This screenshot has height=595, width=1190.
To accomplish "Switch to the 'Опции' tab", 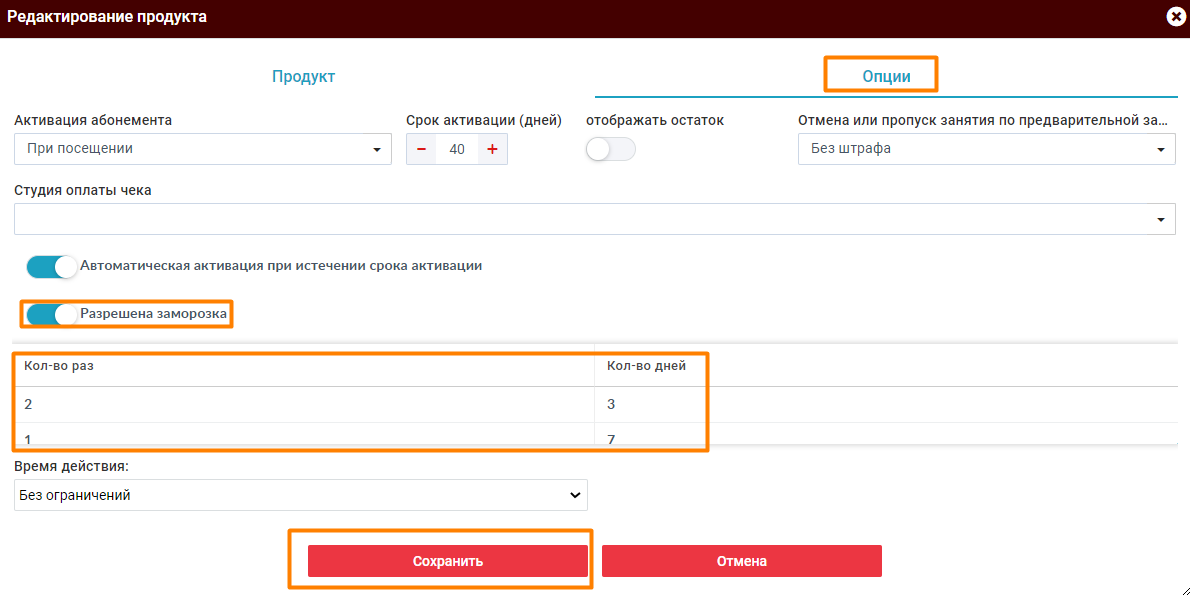I will tap(886, 76).
